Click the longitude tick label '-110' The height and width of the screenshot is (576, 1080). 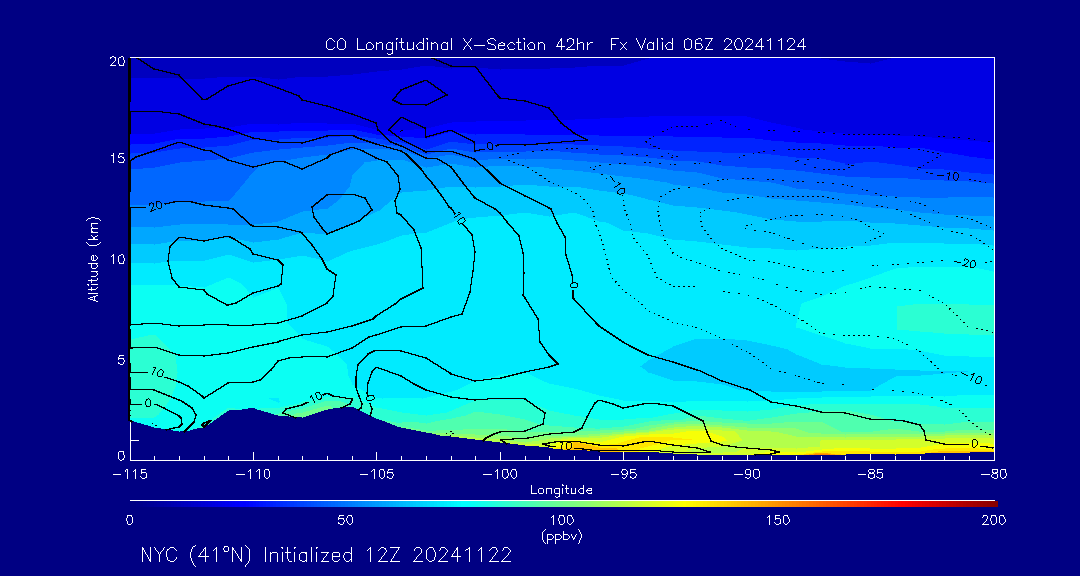253,475
